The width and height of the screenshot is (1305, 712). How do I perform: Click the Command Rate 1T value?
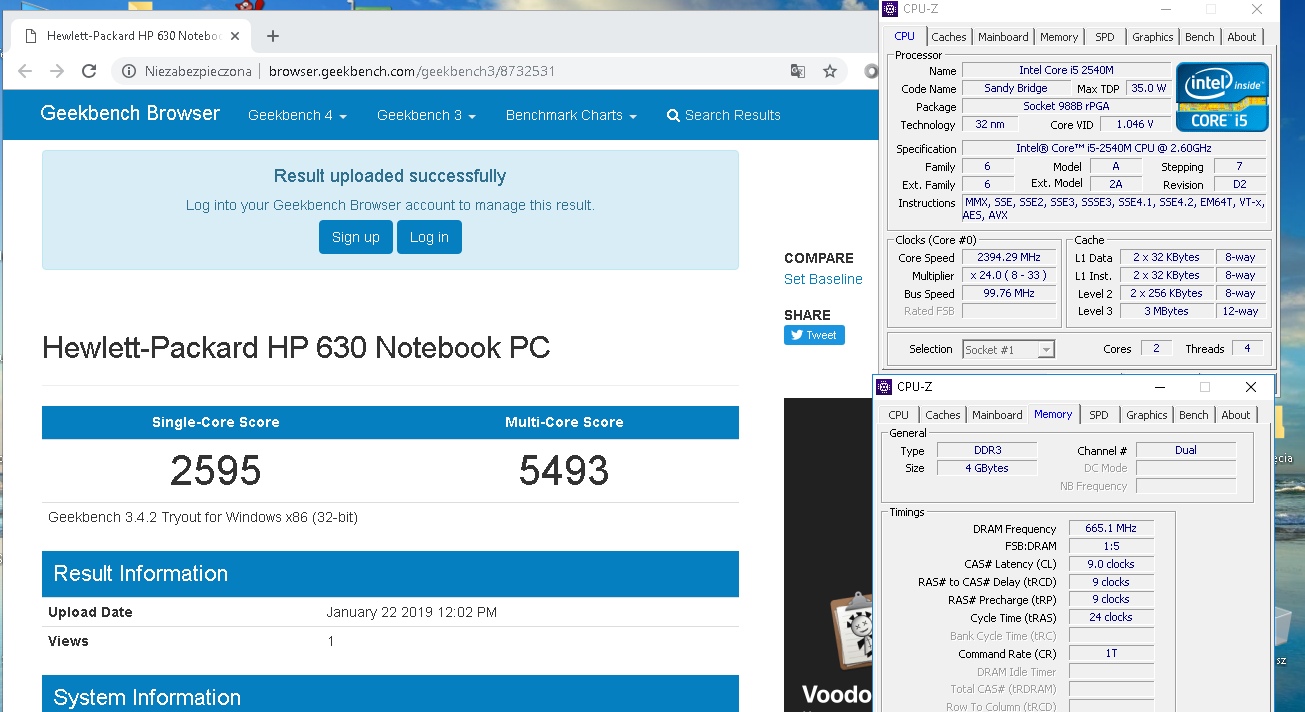click(1111, 654)
